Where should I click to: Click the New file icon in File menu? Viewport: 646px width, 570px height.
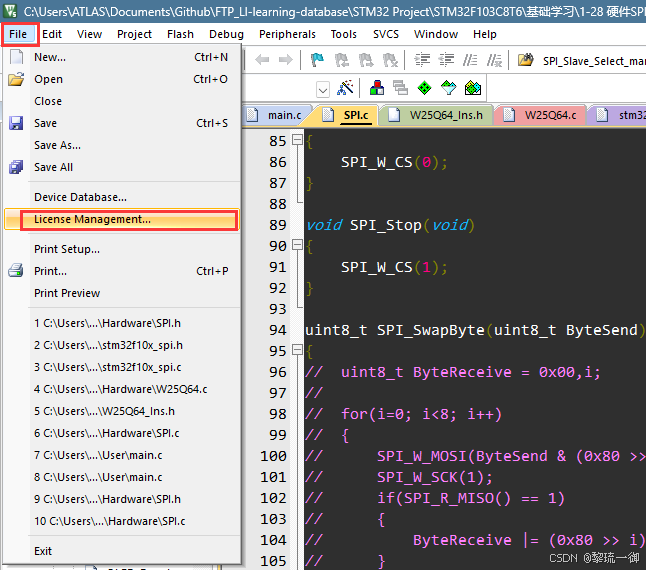pyautogui.click(x=16, y=57)
